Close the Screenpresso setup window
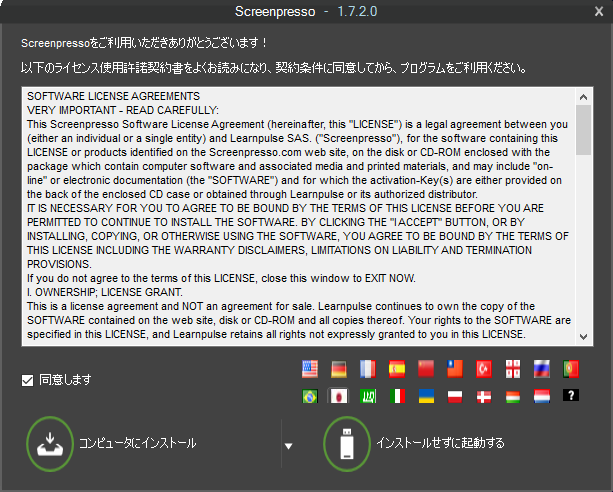The width and height of the screenshot is (613, 492). click(599, 11)
